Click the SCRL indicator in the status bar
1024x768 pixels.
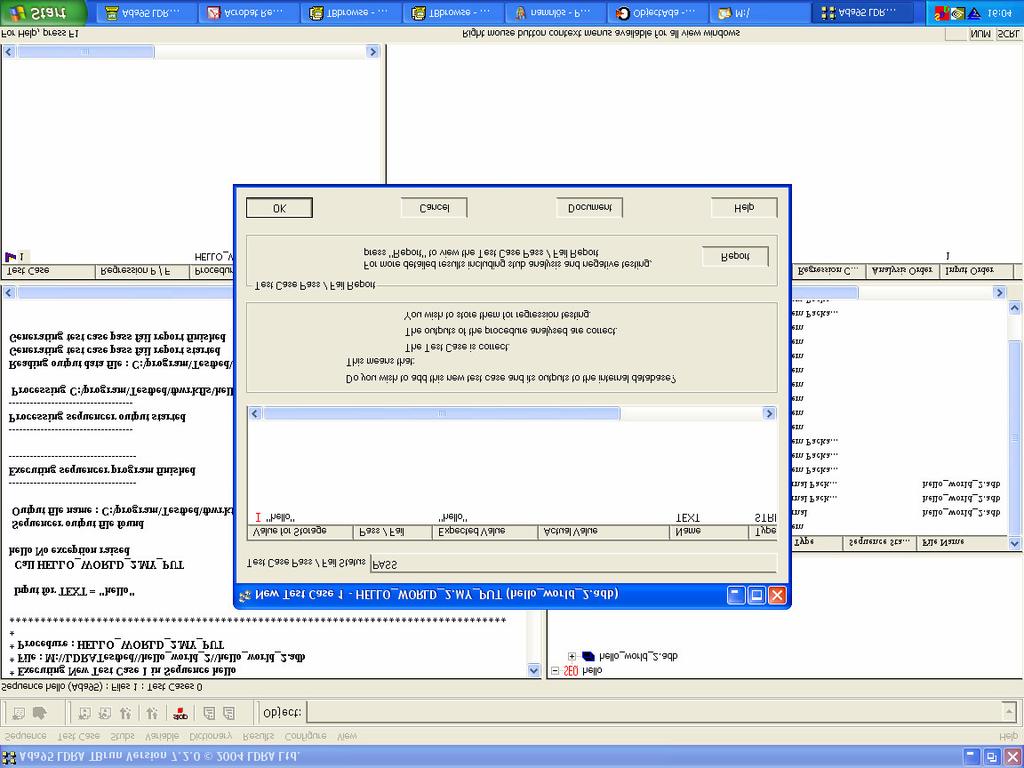1008,34
